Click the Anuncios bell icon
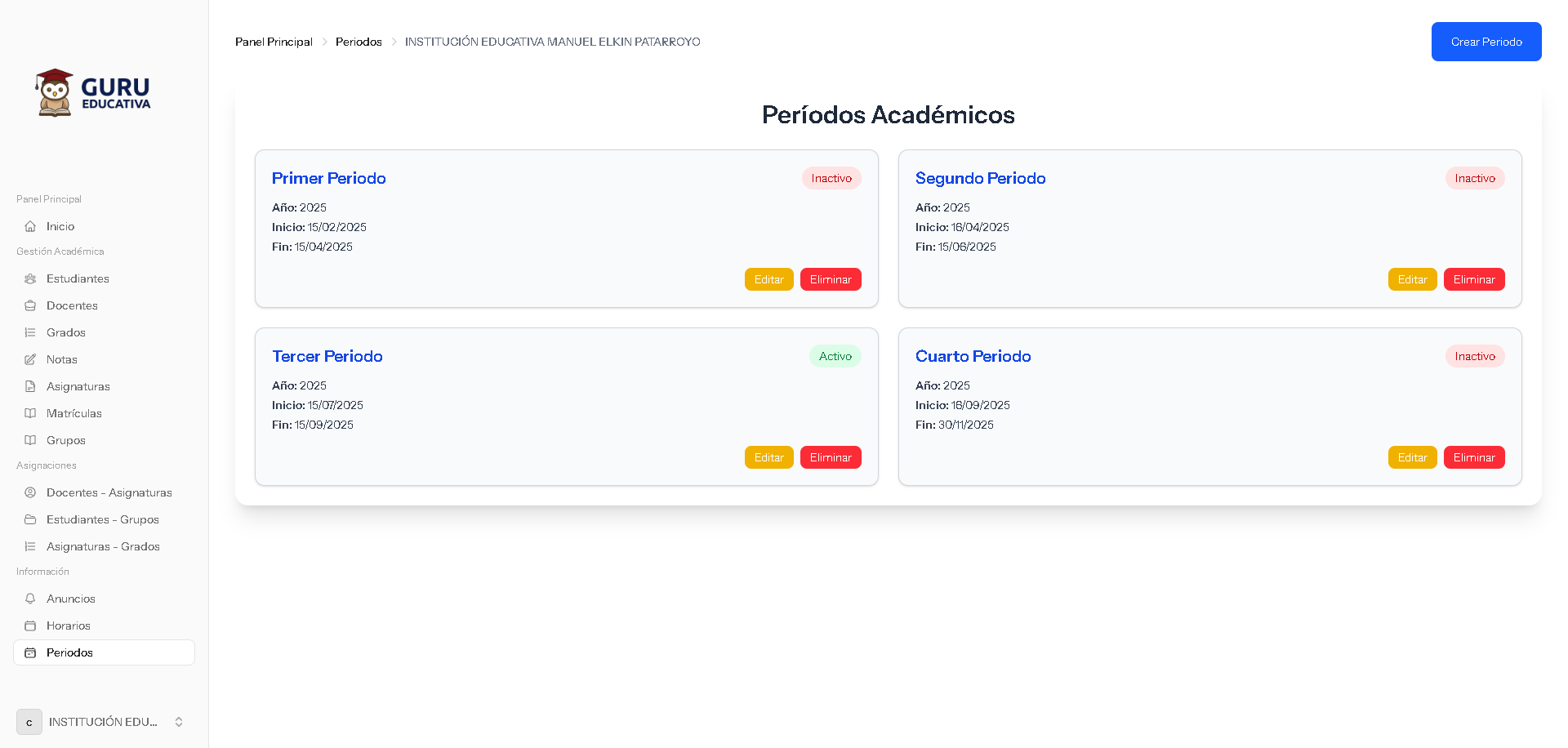This screenshot has width=1568, height=748. click(x=29, y=599)
